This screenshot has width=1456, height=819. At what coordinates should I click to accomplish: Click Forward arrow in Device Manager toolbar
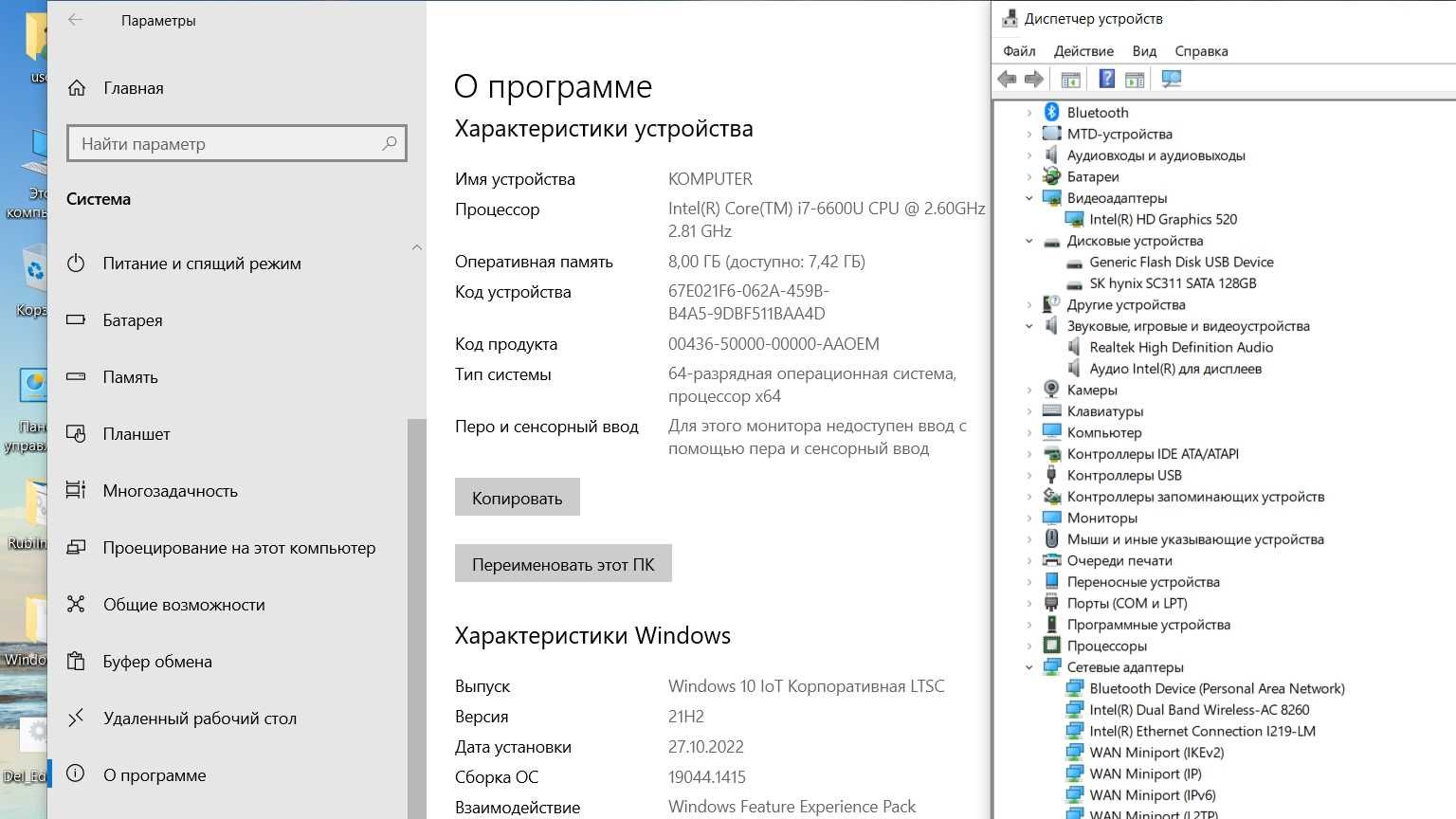(1034, 80)
